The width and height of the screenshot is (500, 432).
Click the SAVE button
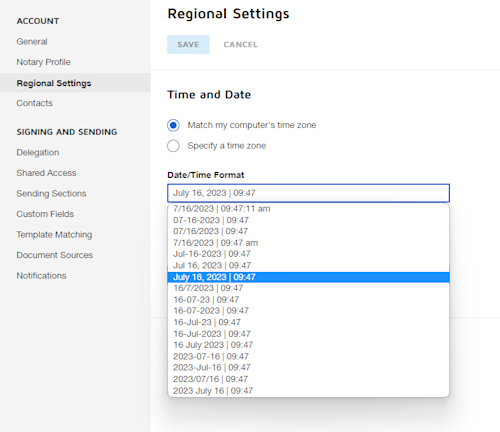pyautogui.click(x=188, y=44)
